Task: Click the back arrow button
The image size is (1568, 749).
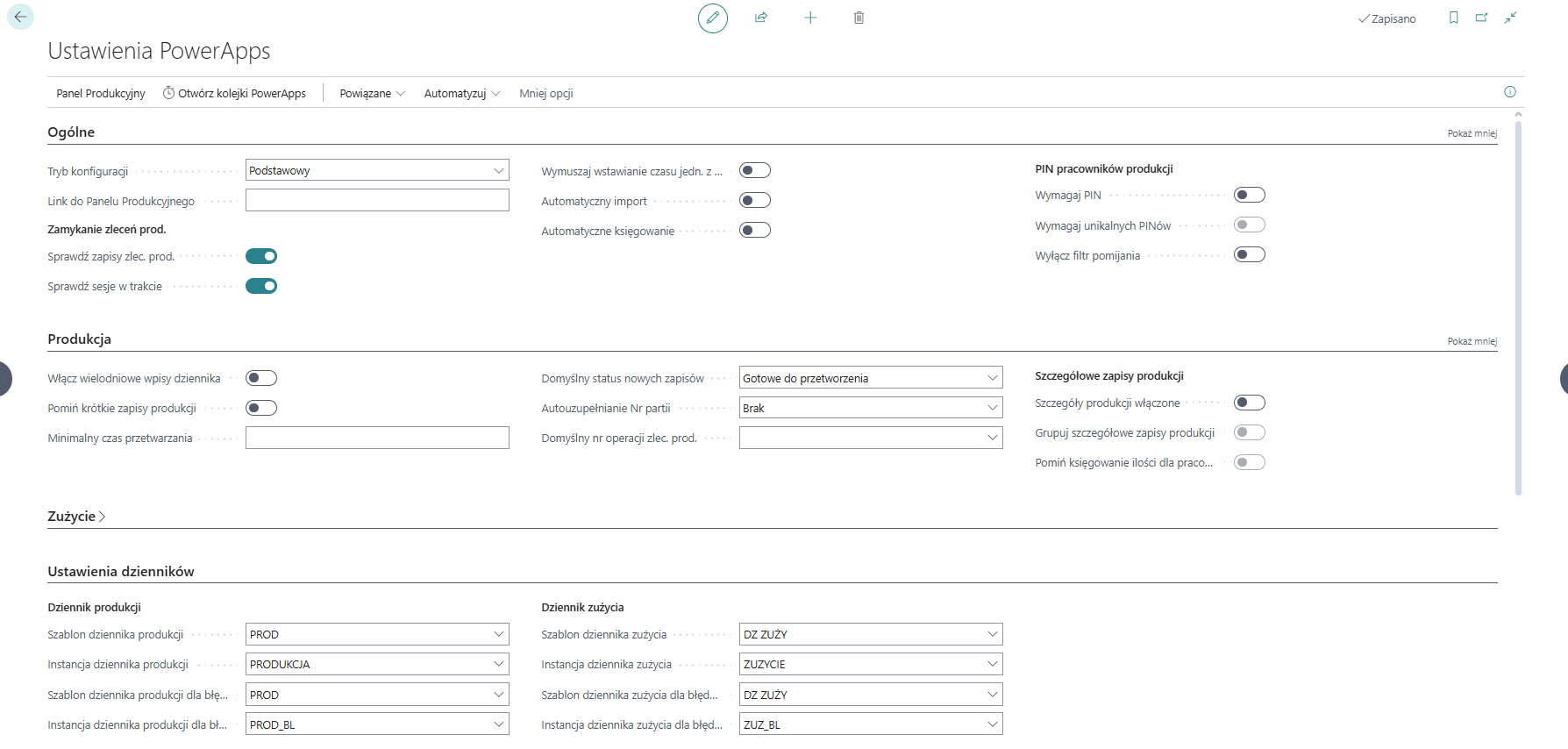Action: [20, 17]
